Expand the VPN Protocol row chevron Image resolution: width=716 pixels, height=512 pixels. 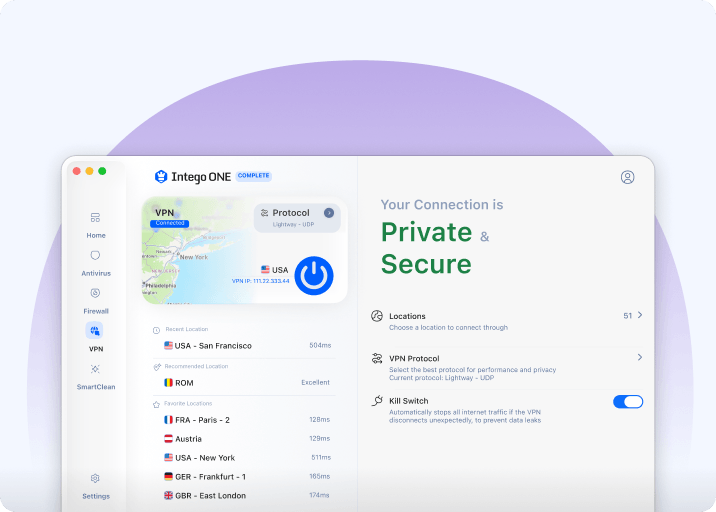pos(640,357)
